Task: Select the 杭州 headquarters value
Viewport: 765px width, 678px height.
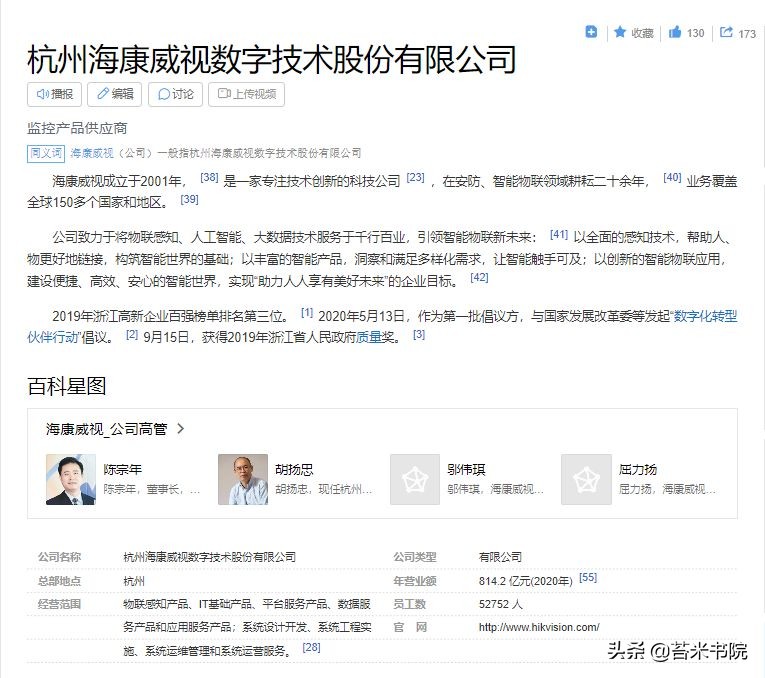Action: click(x=134, y=581)
